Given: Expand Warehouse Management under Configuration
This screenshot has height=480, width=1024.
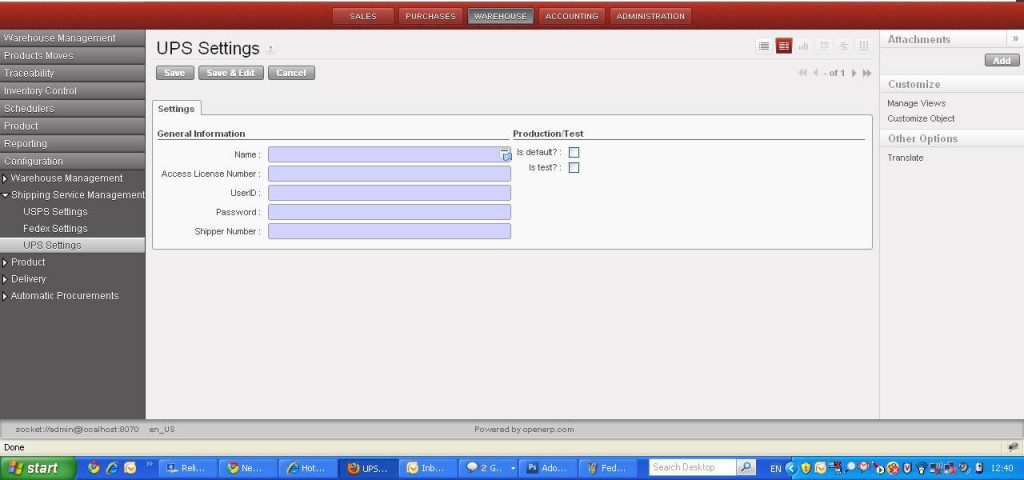Looking at the screenshot, I should [x=6, y=178].
